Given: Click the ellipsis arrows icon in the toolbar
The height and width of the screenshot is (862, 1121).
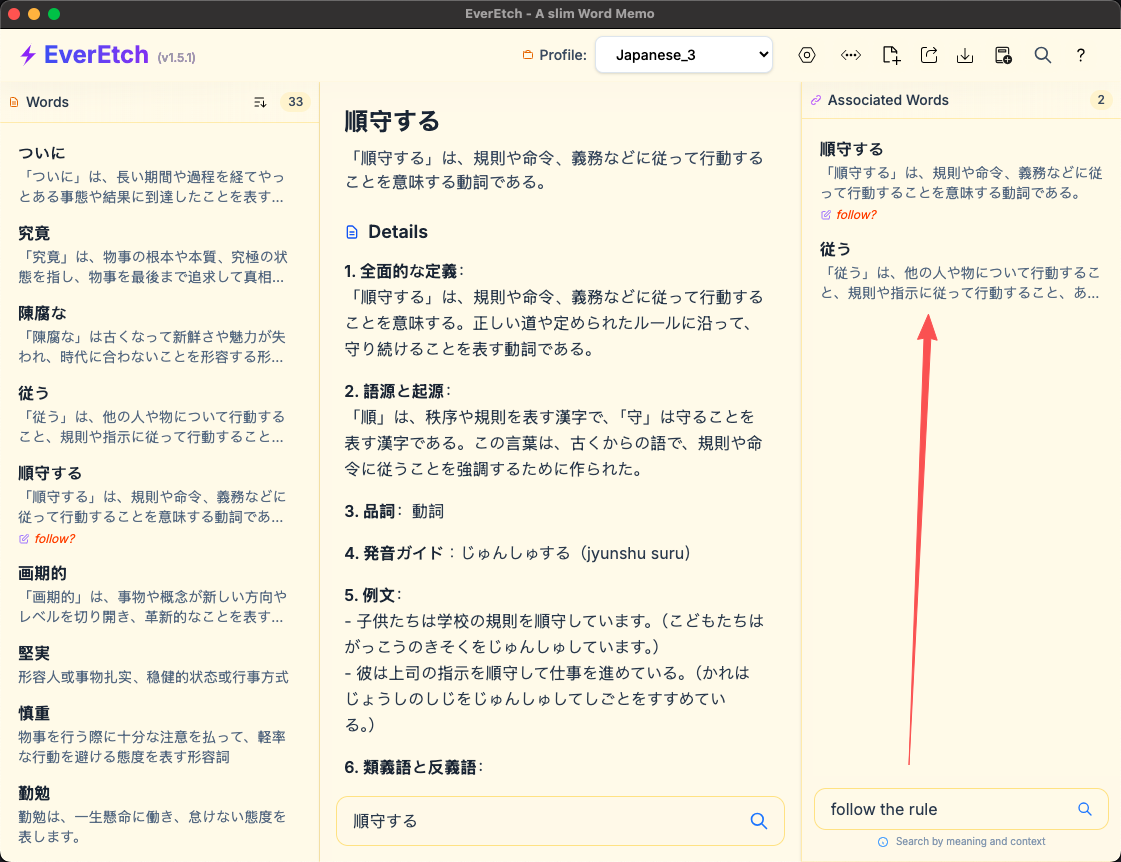Looking at the screenshot, I should click(850, 55).
